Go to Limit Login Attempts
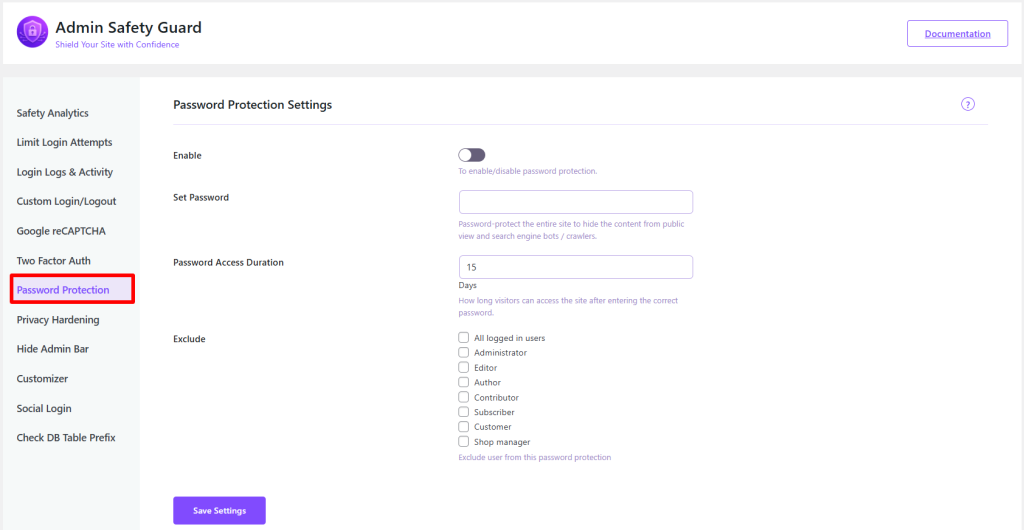 pos(65,142)
